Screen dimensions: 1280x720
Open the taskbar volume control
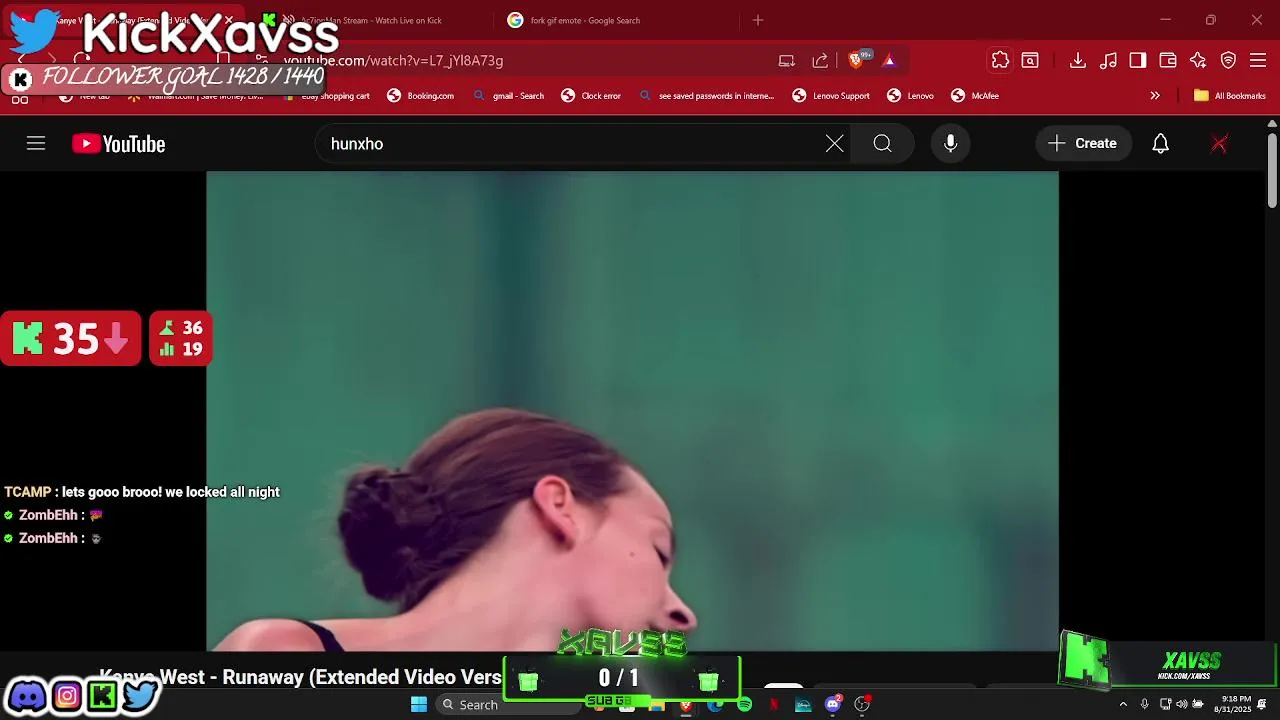[1182, 705]
